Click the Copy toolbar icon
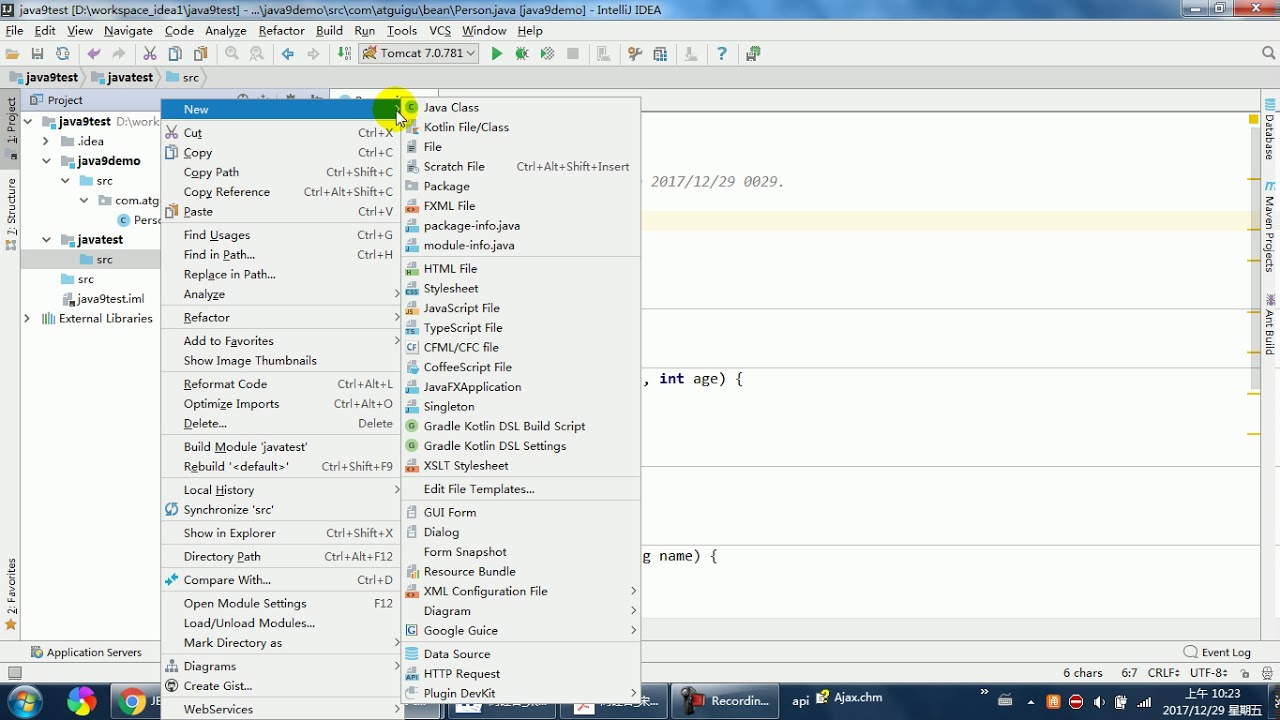 [175, 54]
